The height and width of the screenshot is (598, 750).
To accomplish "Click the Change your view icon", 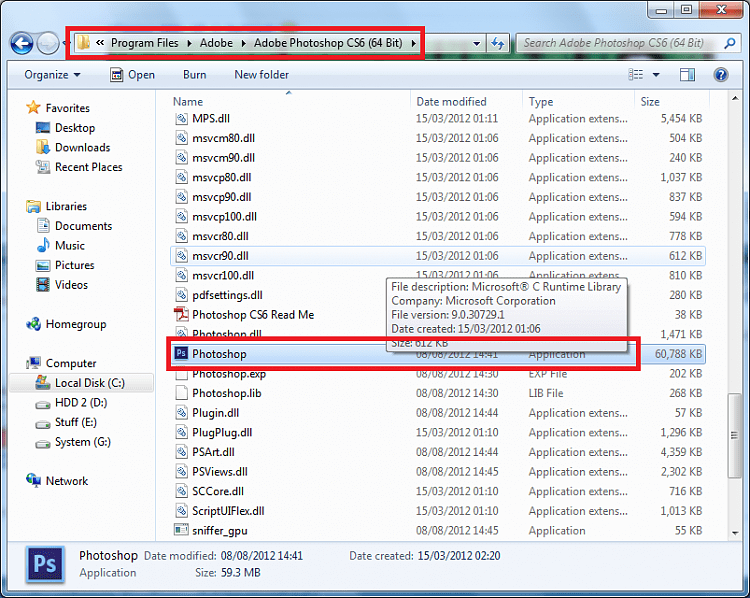I will tap(636, 75).
